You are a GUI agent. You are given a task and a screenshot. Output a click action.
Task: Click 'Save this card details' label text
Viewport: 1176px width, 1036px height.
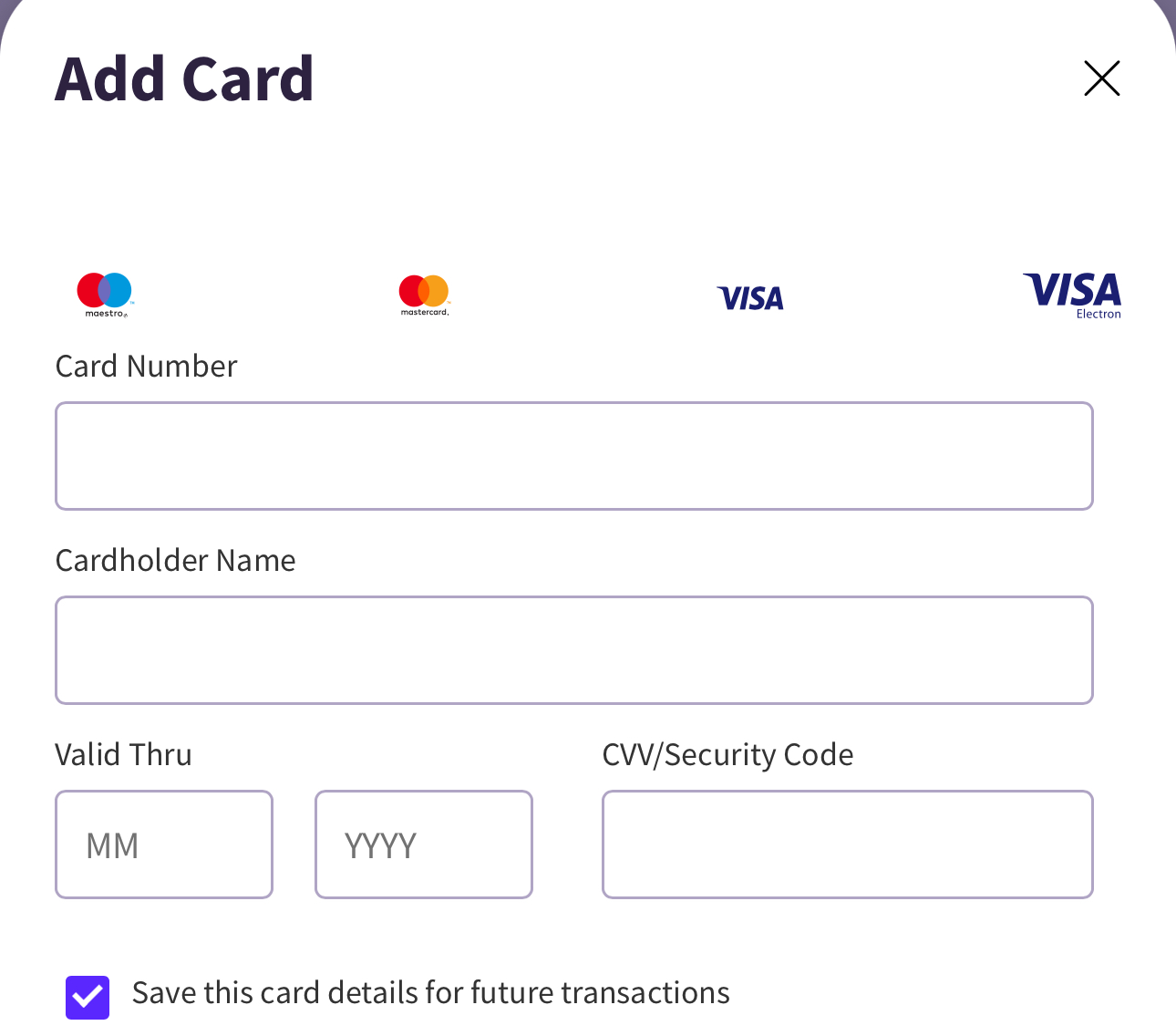[430, 992]
